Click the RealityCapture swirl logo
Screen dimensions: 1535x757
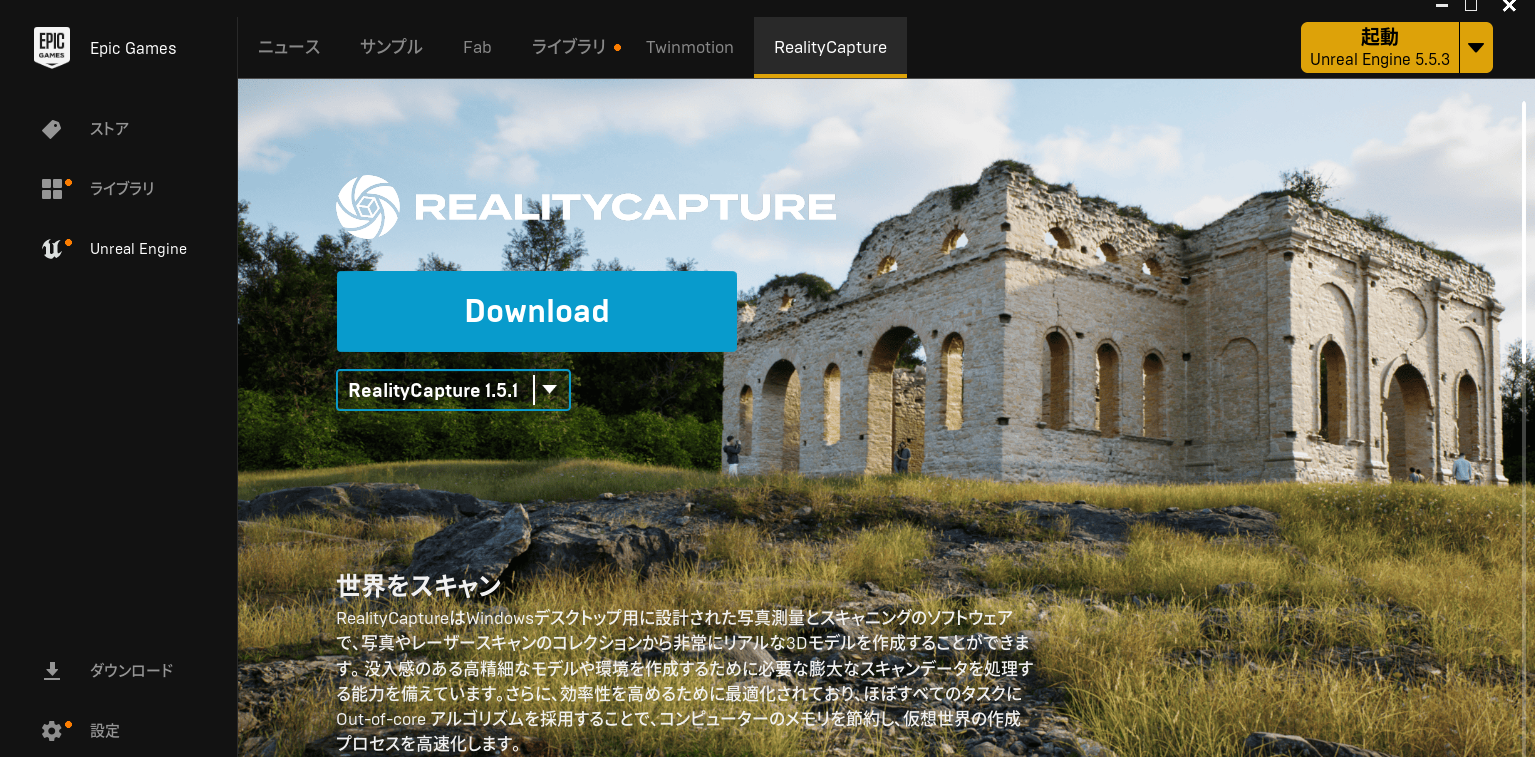pyautogui.click(x=368, y=207)
